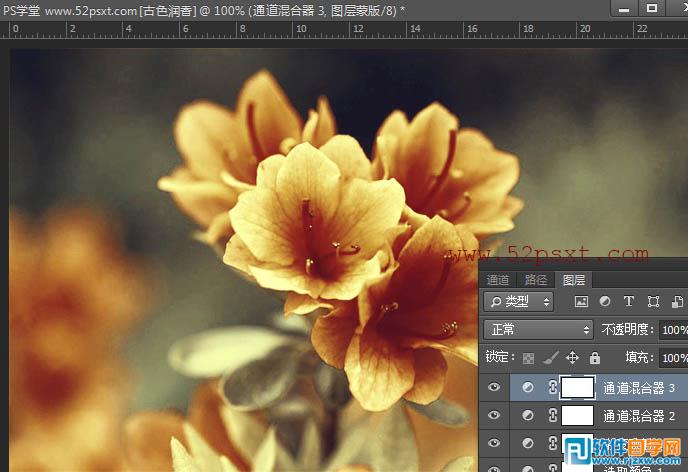Click the 通道混合器 3 layer mask thumbnail

pos(577,388)
